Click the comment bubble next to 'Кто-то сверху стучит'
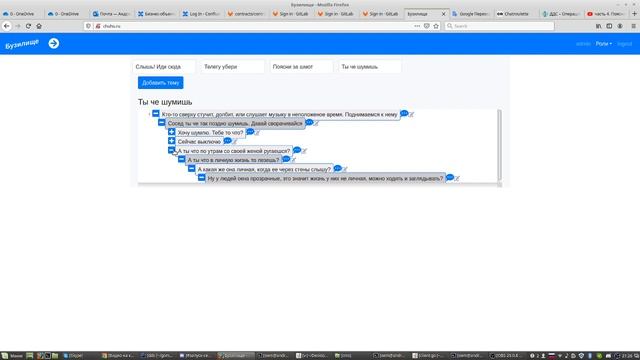The height and width of the screenshot is (360, 640). point(404,113)
